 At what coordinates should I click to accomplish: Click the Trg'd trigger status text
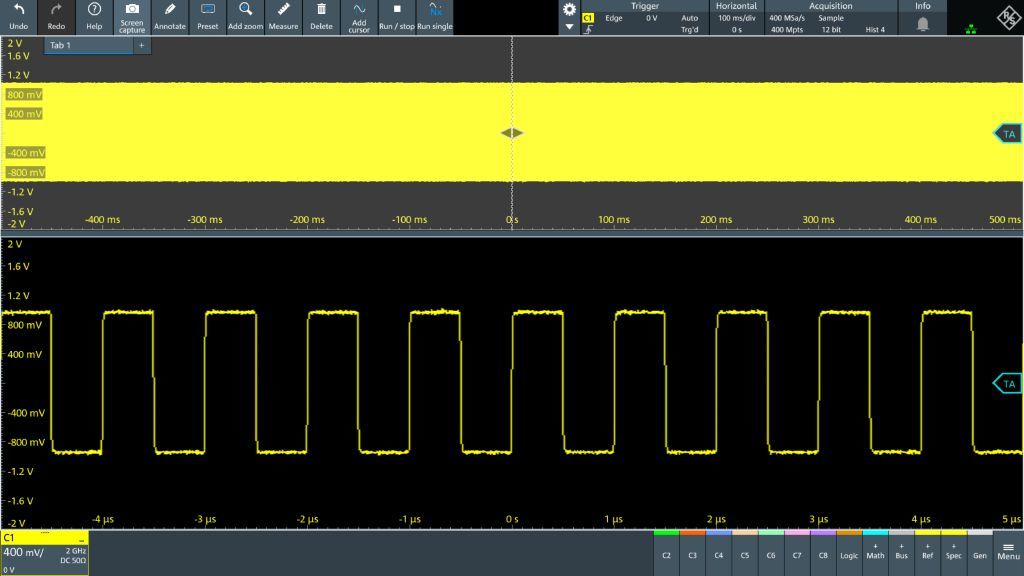point(690,29)
